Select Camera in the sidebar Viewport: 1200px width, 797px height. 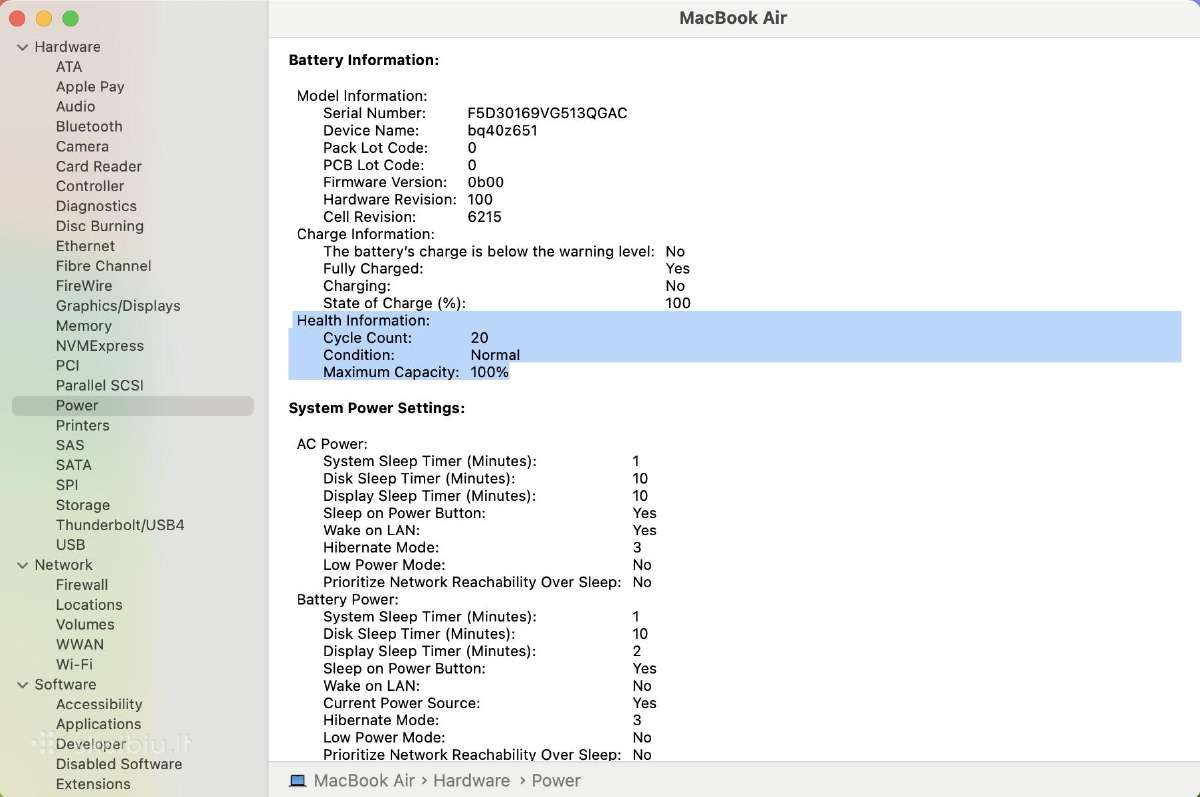coord(82,147)
